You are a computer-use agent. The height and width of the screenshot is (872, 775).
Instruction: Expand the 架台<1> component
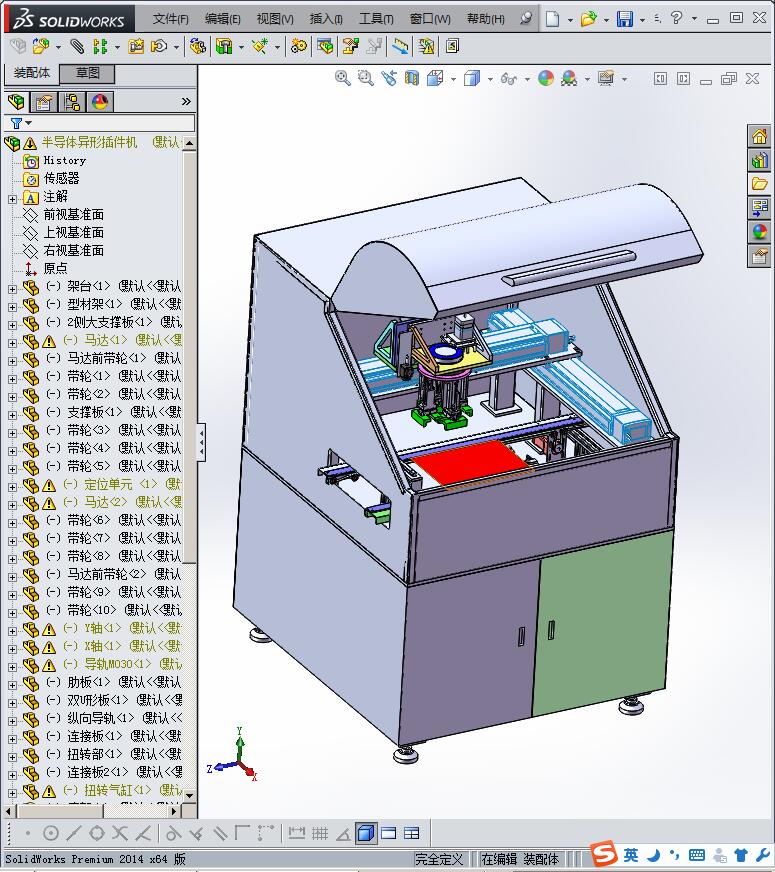(12, 289)
